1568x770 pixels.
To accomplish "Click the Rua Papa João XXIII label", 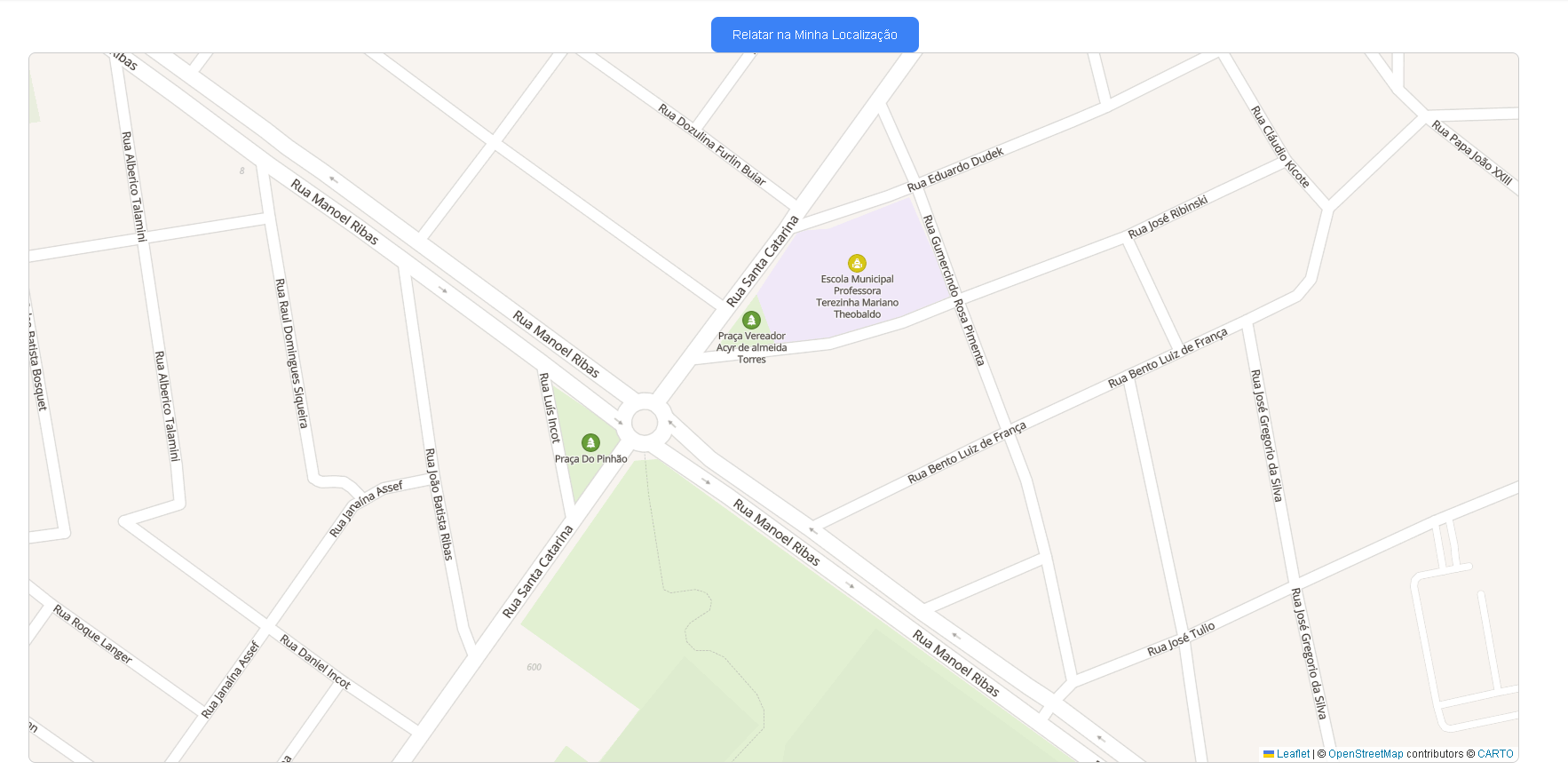I will (1471, 153).
